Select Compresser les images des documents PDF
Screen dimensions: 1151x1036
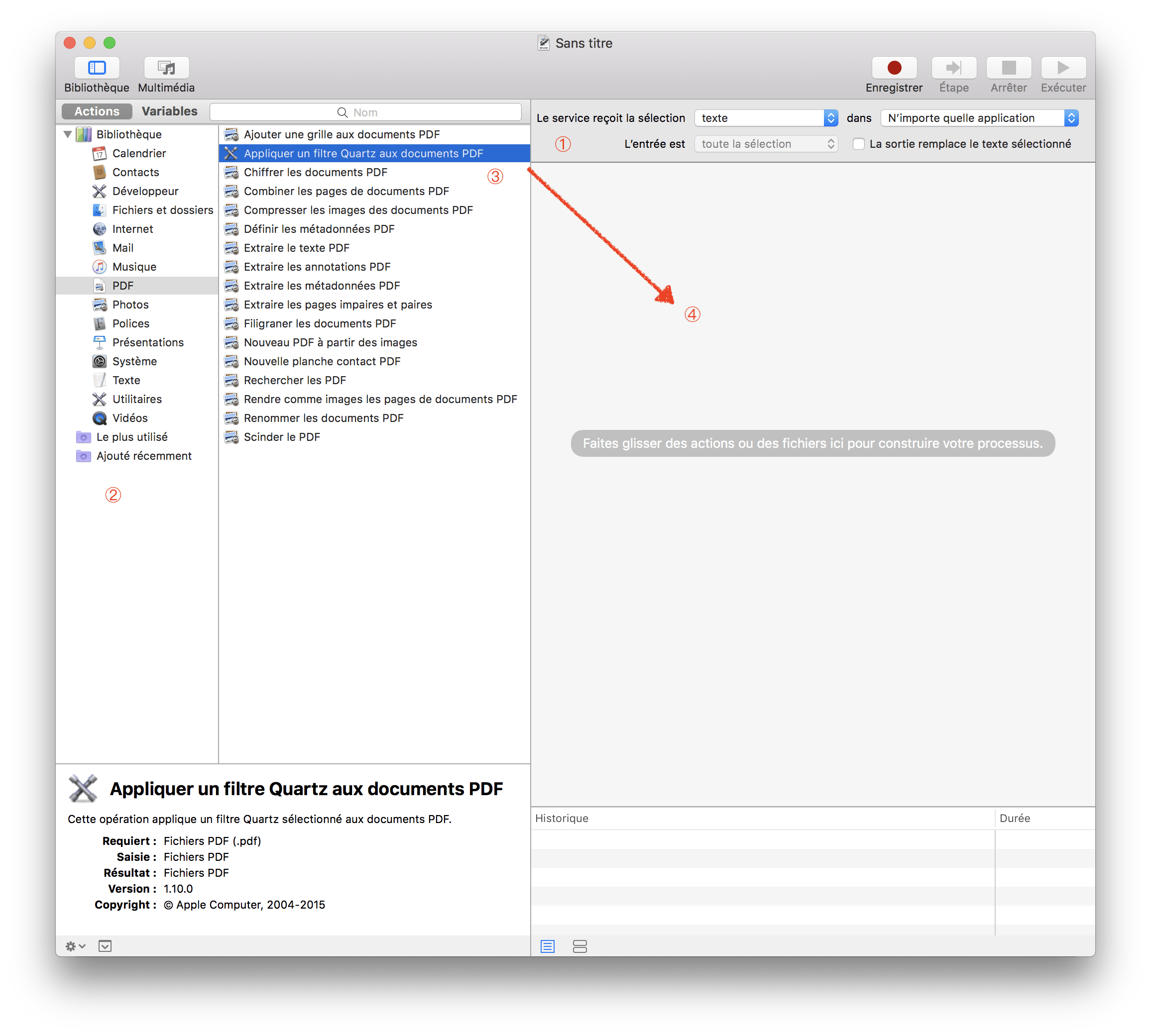(x=374, y=210)
